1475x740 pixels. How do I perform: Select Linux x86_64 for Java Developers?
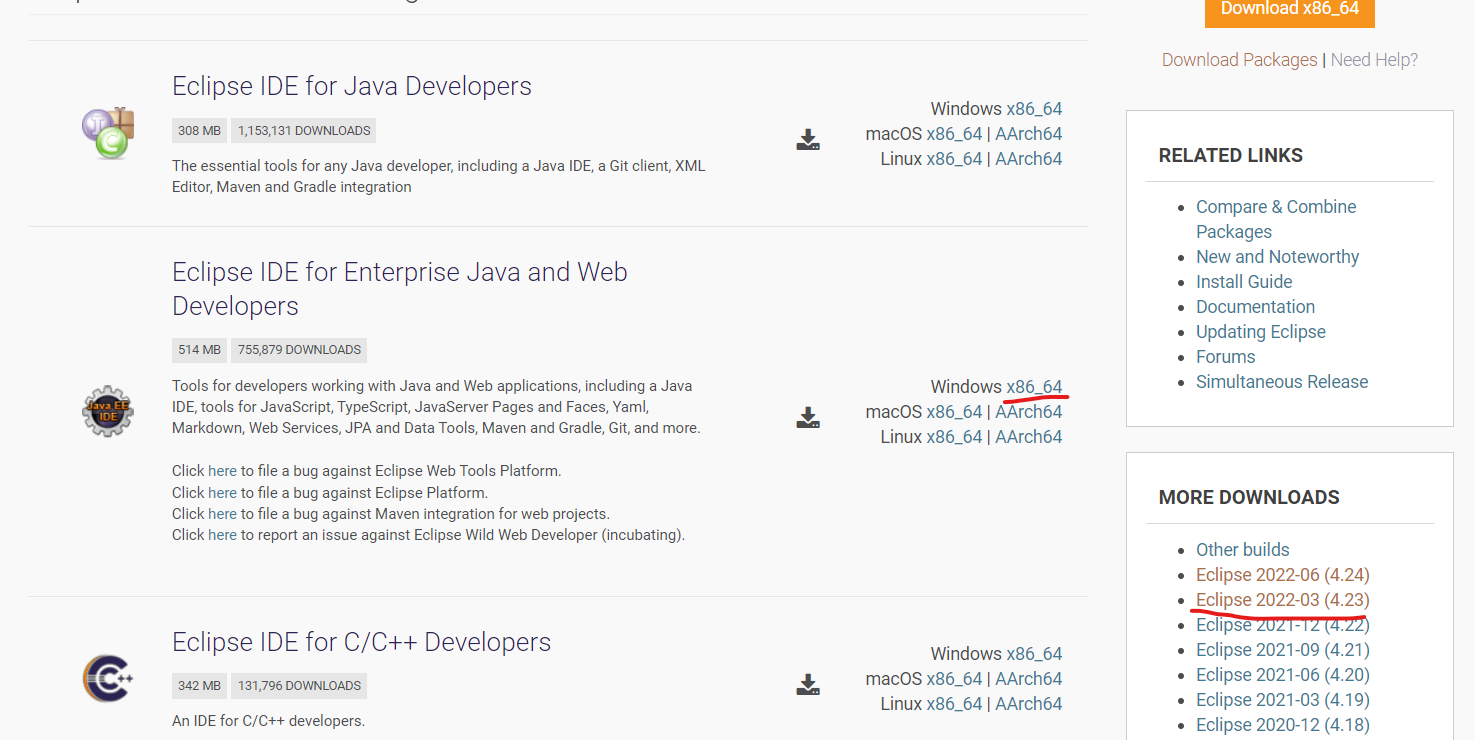[x=955, y=159]
